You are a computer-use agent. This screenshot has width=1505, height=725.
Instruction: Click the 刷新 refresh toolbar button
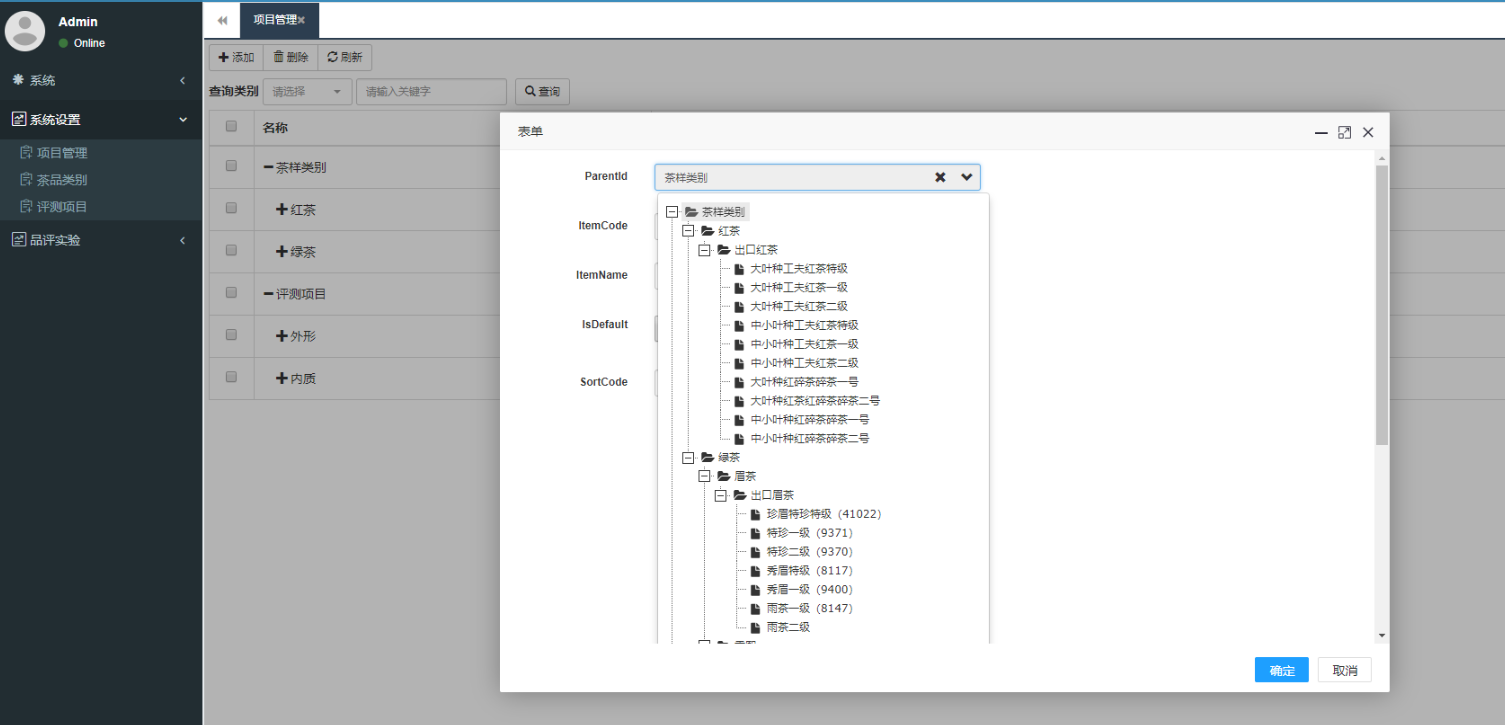(345, 57)
